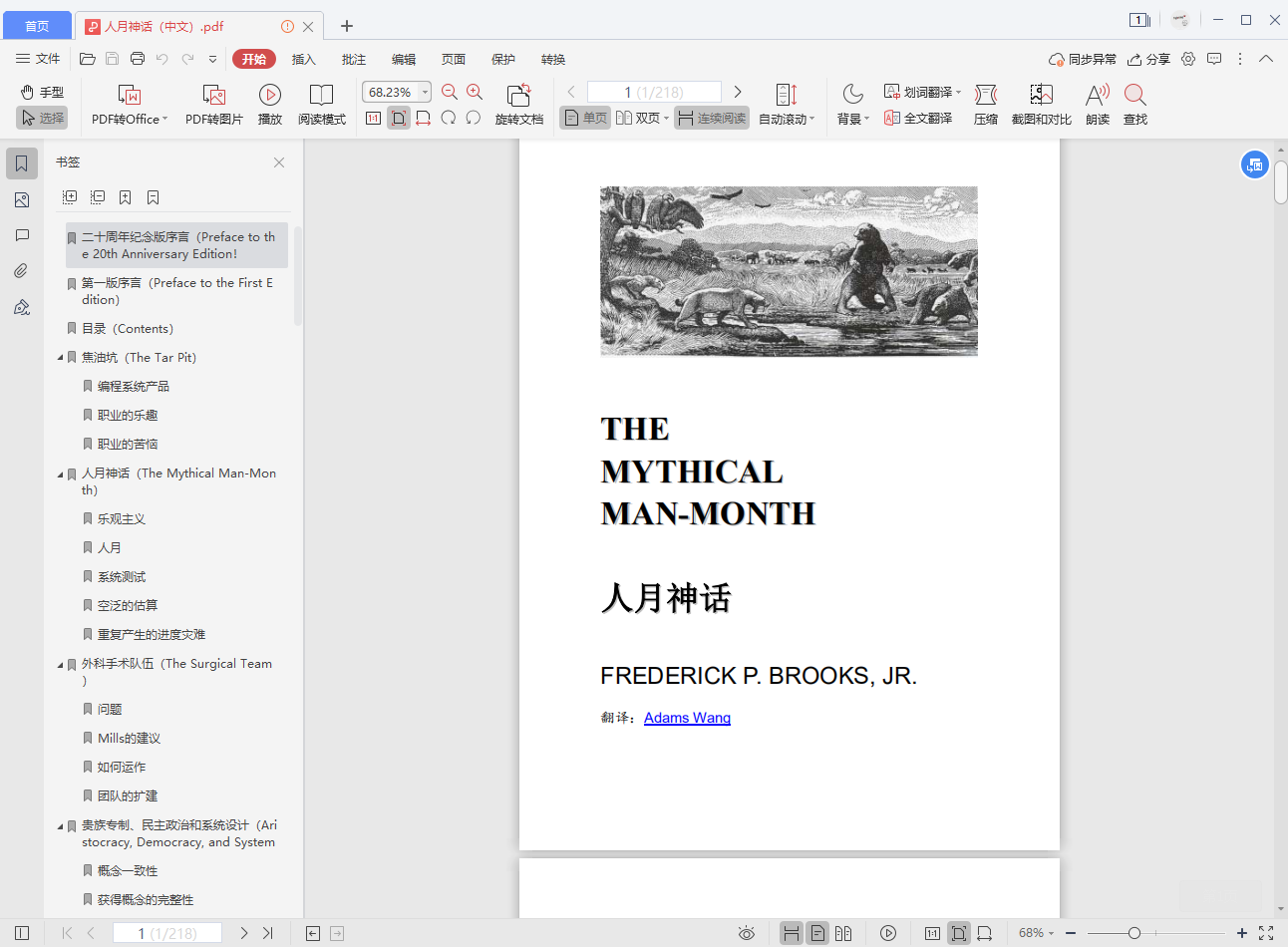
Task: Enter fullscreen from status bar
Action: (x=1266, y=933)
